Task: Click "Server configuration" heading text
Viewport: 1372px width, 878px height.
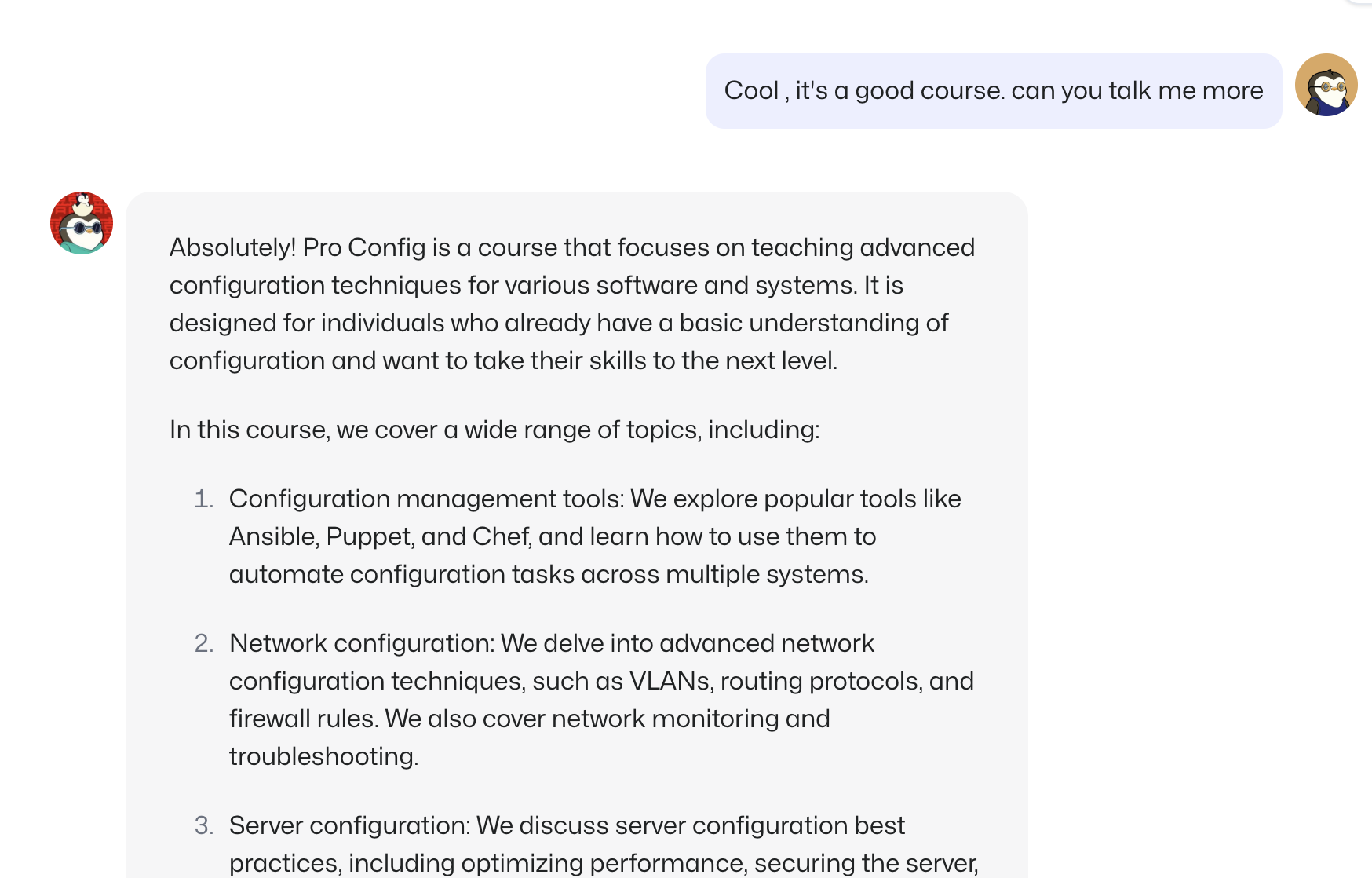Action: [x=349, y=825]
